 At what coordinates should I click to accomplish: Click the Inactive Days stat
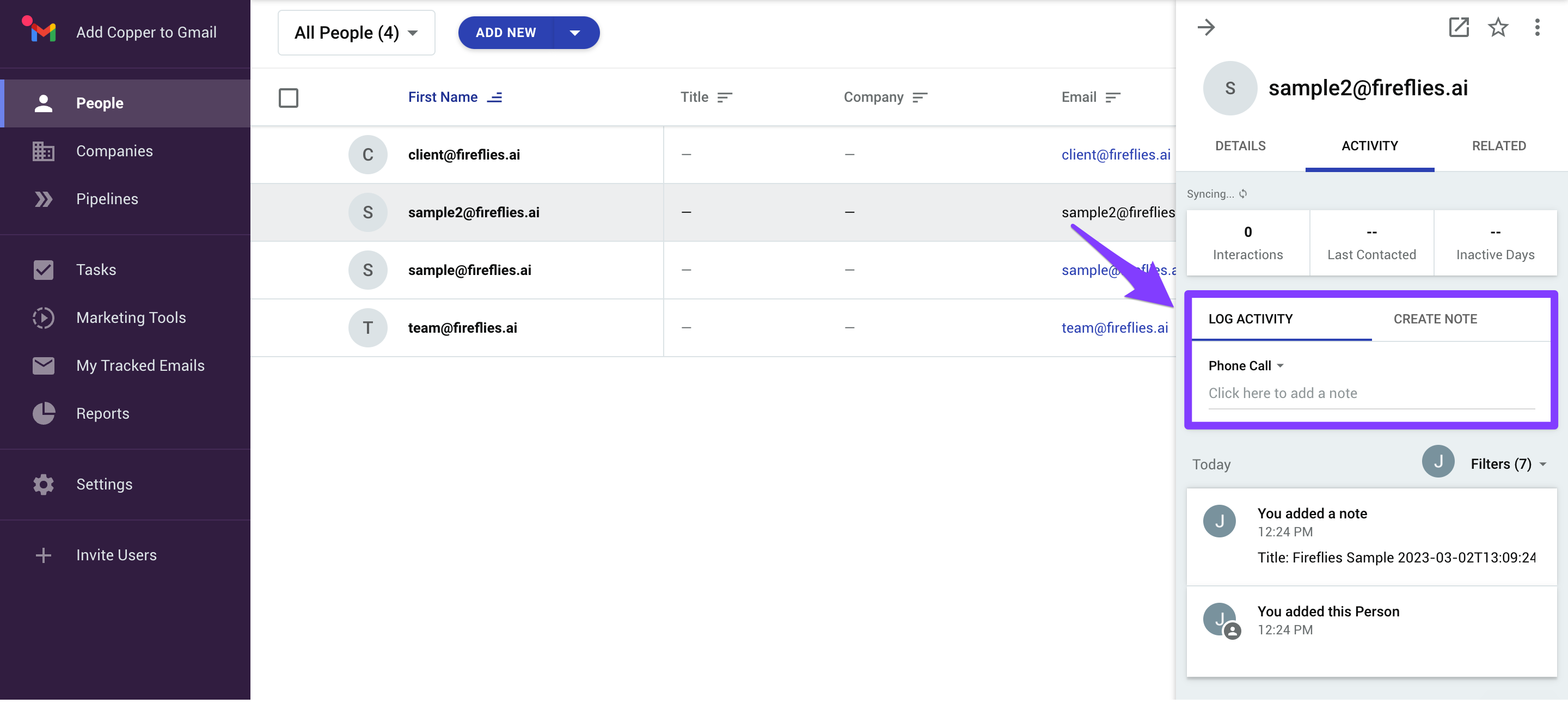click(1495, 243)
